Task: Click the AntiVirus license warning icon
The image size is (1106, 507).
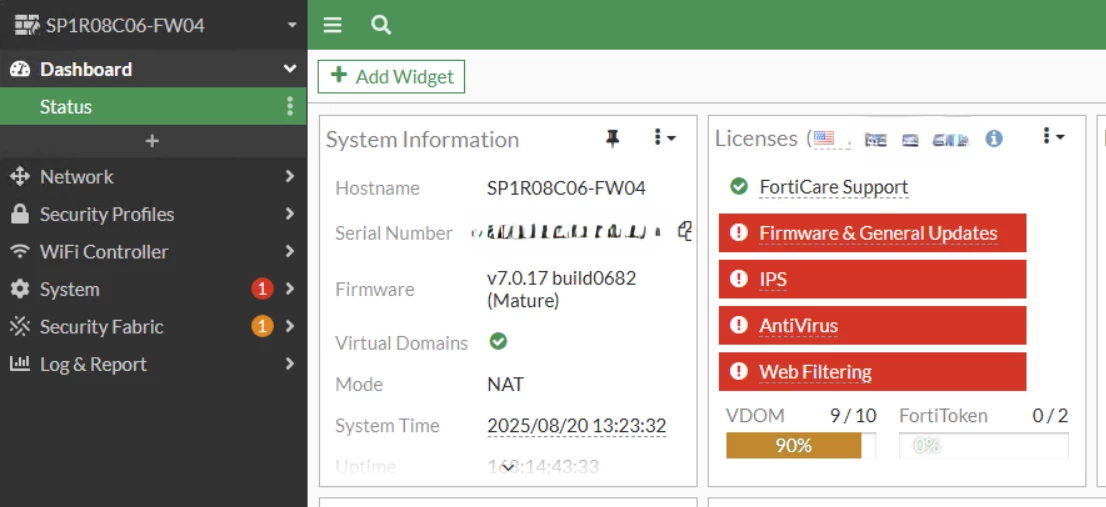Action: (739, 325)
